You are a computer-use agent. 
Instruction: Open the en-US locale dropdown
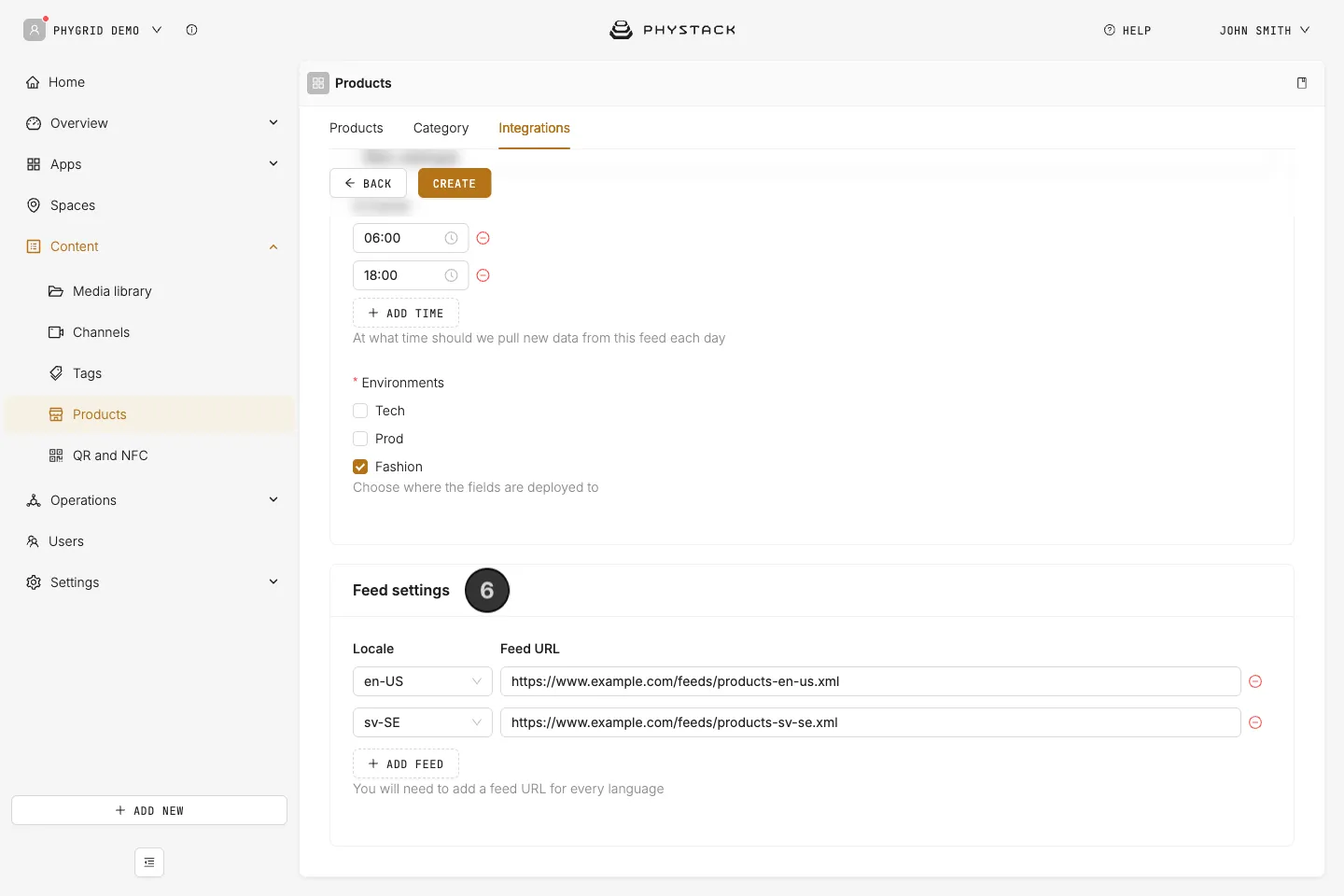pos(422,681)
